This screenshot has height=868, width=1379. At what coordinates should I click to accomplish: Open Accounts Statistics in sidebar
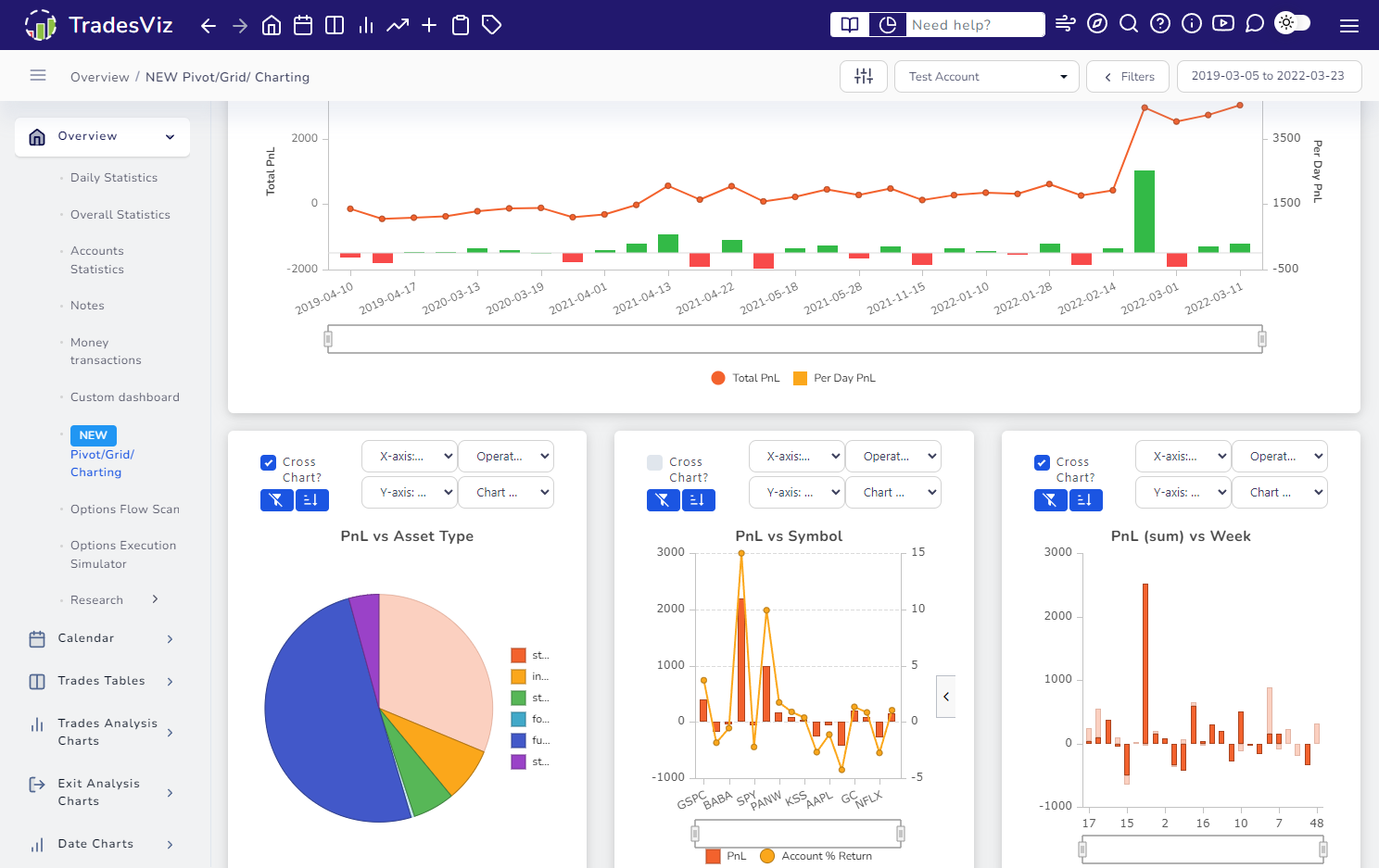point(97,260)
